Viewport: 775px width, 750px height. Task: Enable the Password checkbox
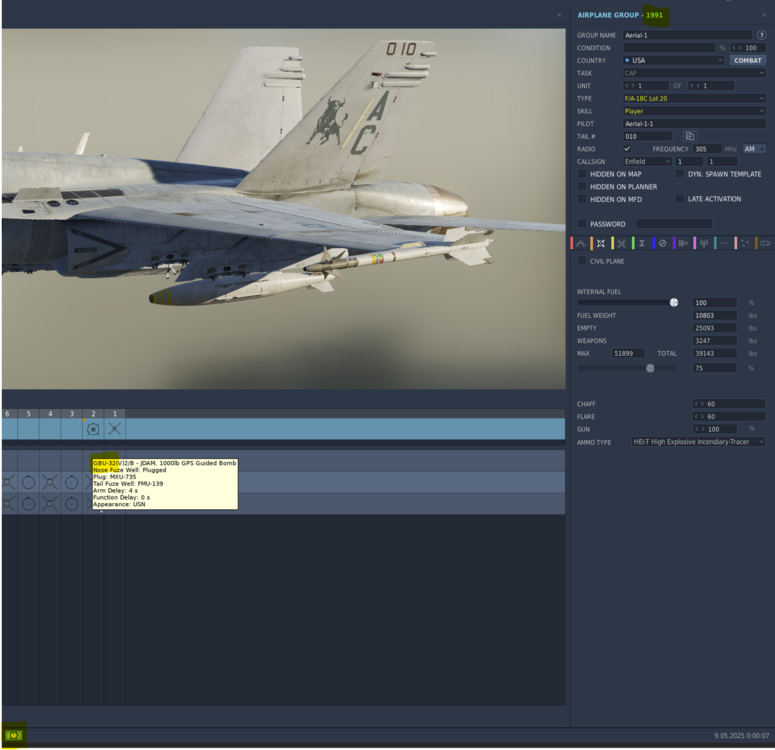[582, 224]
